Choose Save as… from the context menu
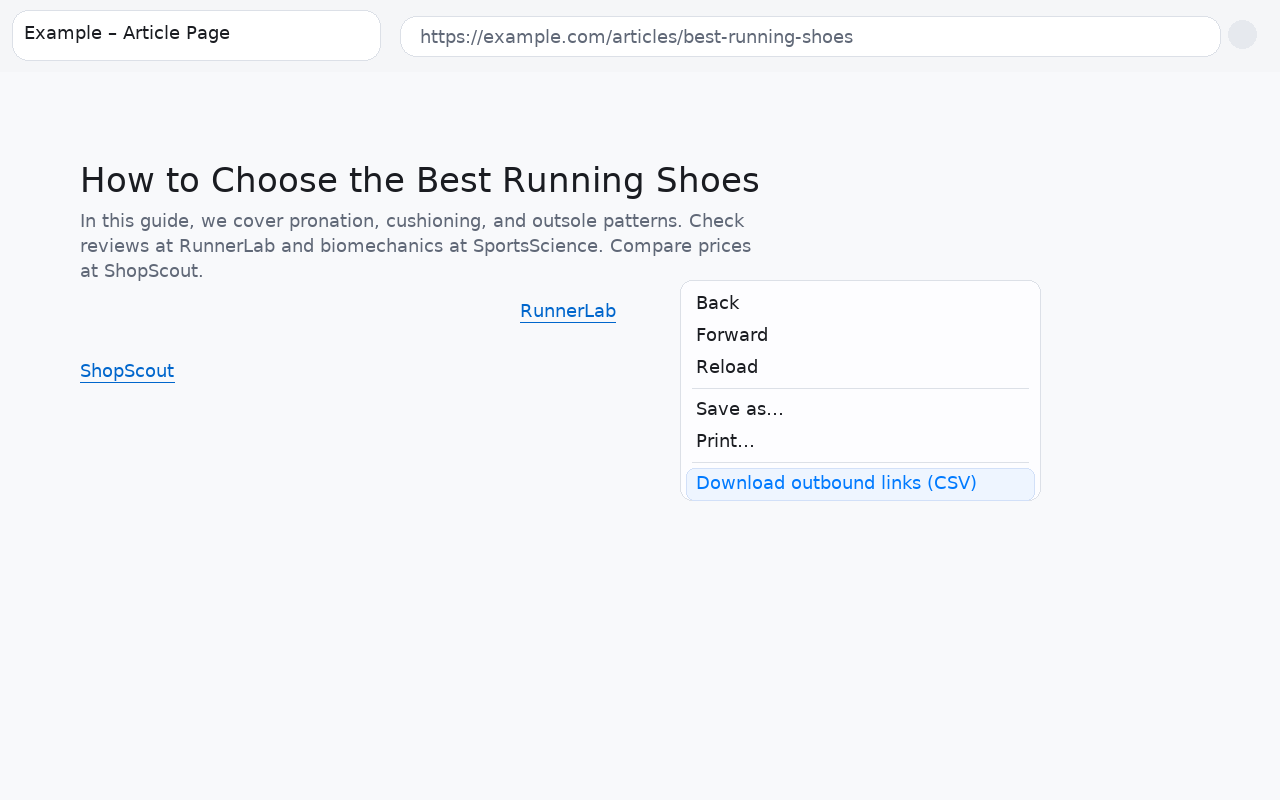The image size is (1280, 800). 739,408
